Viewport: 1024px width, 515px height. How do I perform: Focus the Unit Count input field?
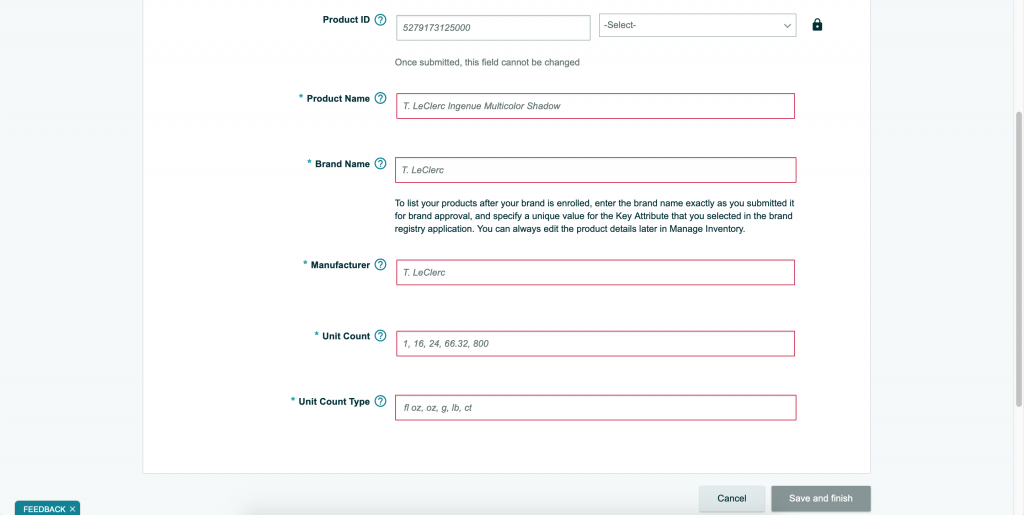[x=595, y=343]
